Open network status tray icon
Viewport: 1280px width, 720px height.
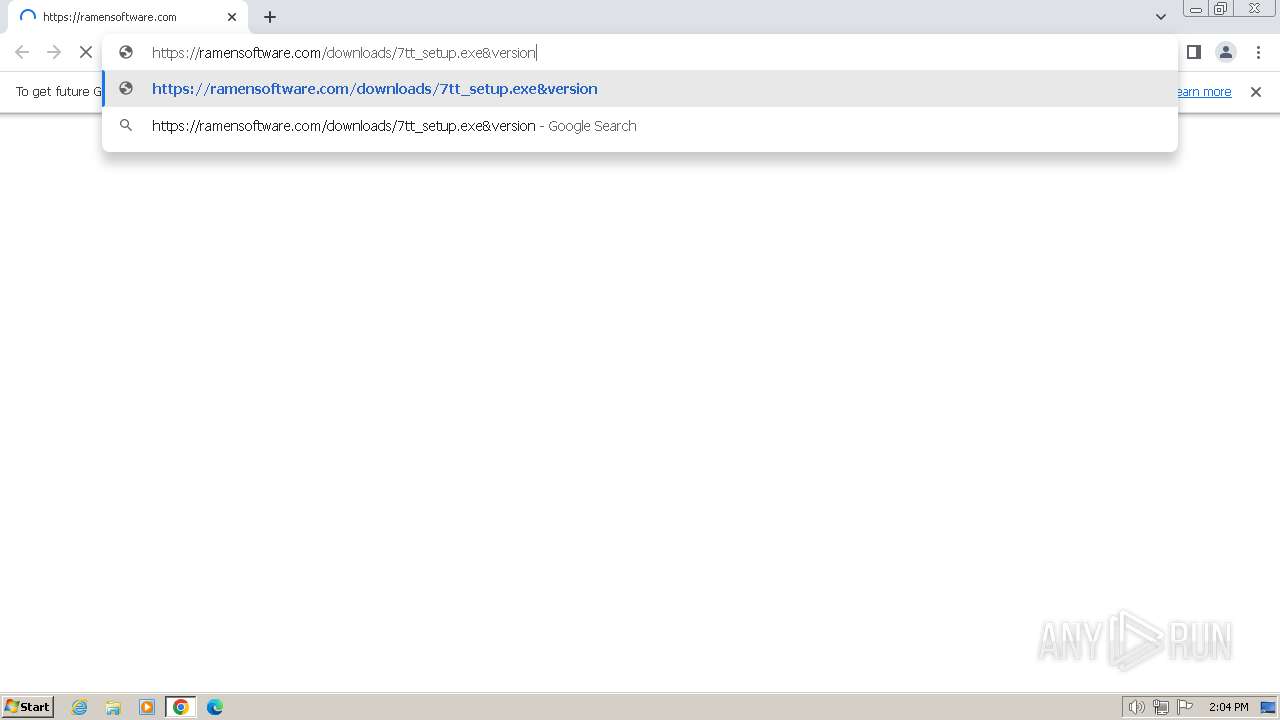pos(1161,707)
